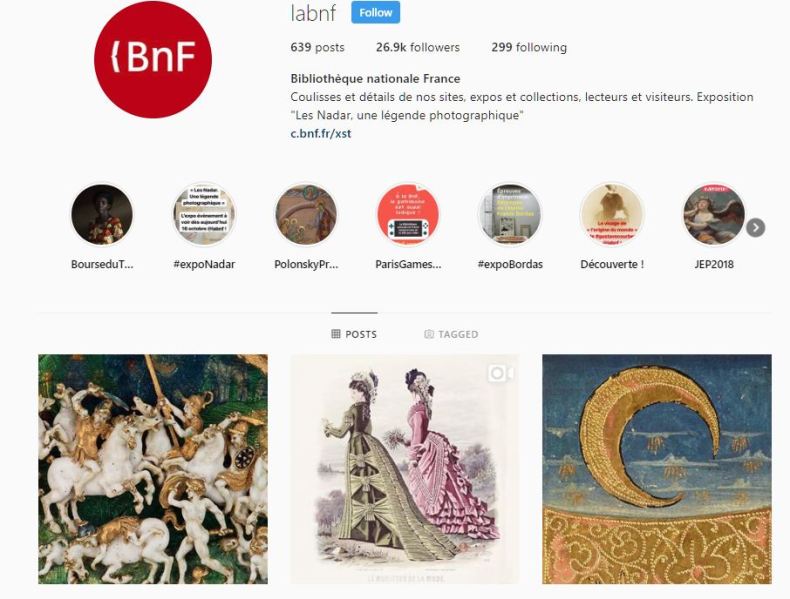
Task: Click the video camera icon on the fashion post
Action: (501, 373)
